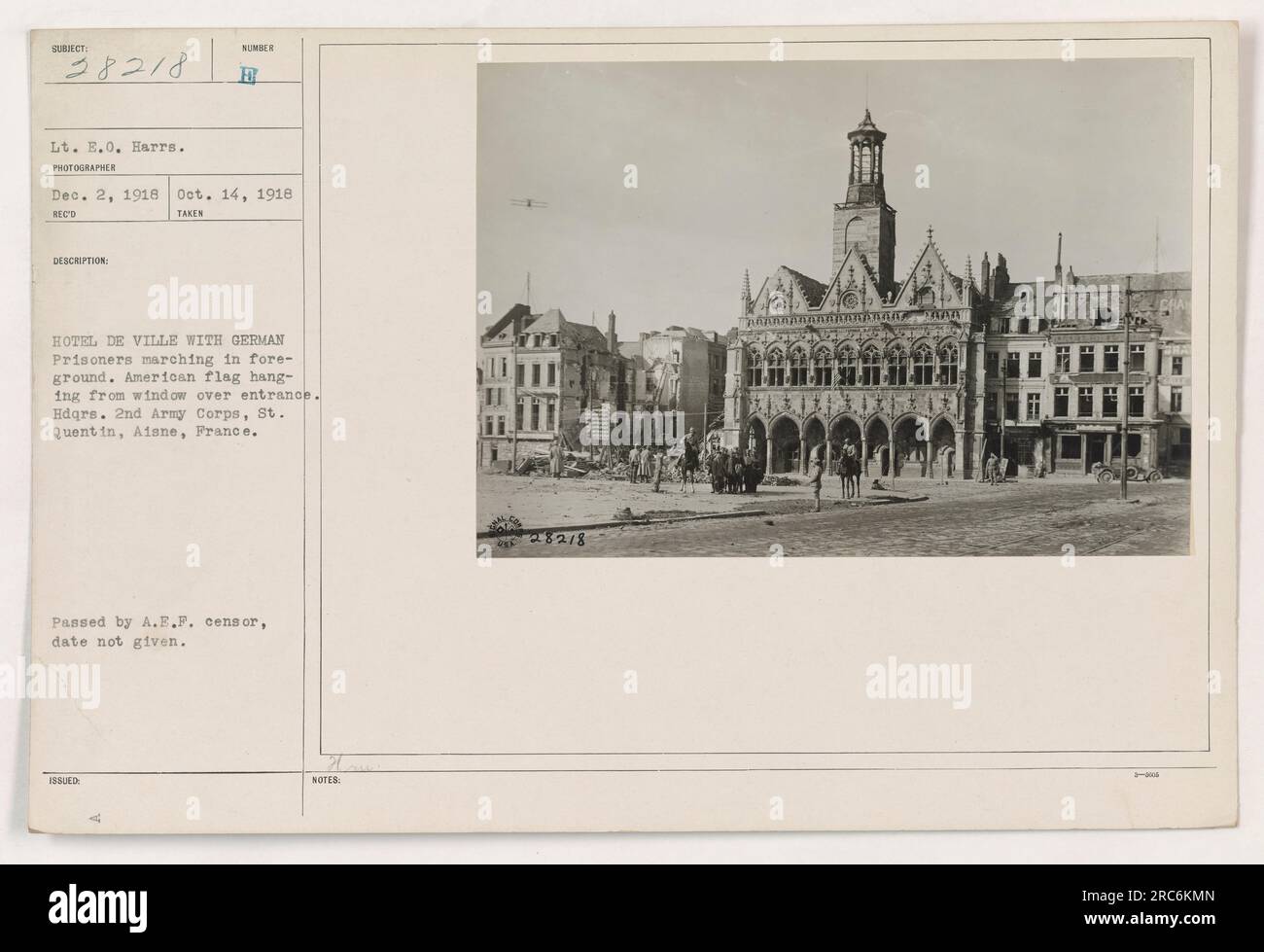Click the Signal Corps seal on the photo
The image size is (1264, 952).
tap(504, 533)
